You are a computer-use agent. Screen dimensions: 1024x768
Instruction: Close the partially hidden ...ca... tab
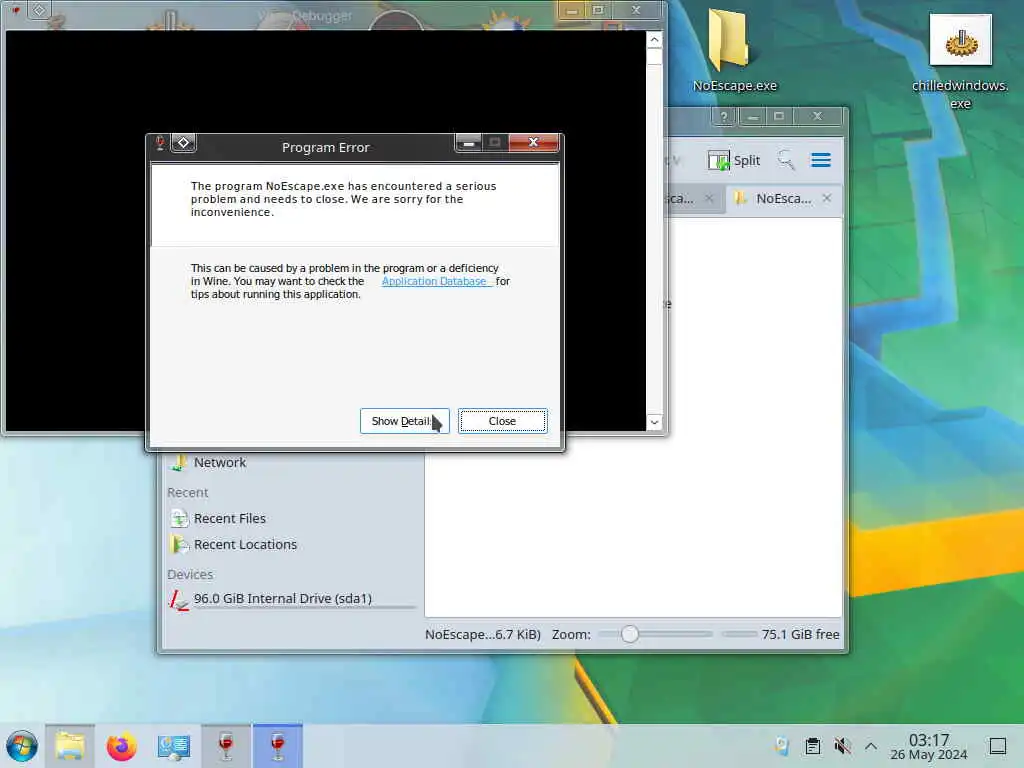click(x=709, y=199)
